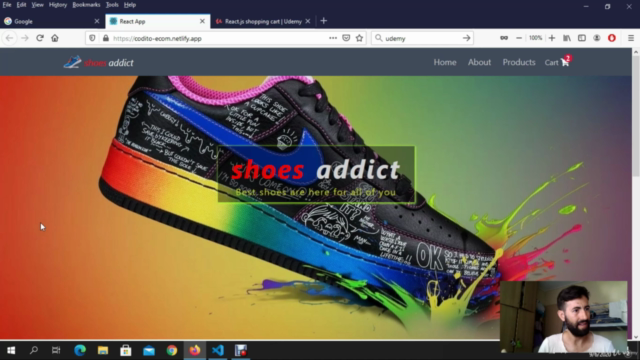
Task: Open the page actions three-dot menu
Action: point(333,38)
